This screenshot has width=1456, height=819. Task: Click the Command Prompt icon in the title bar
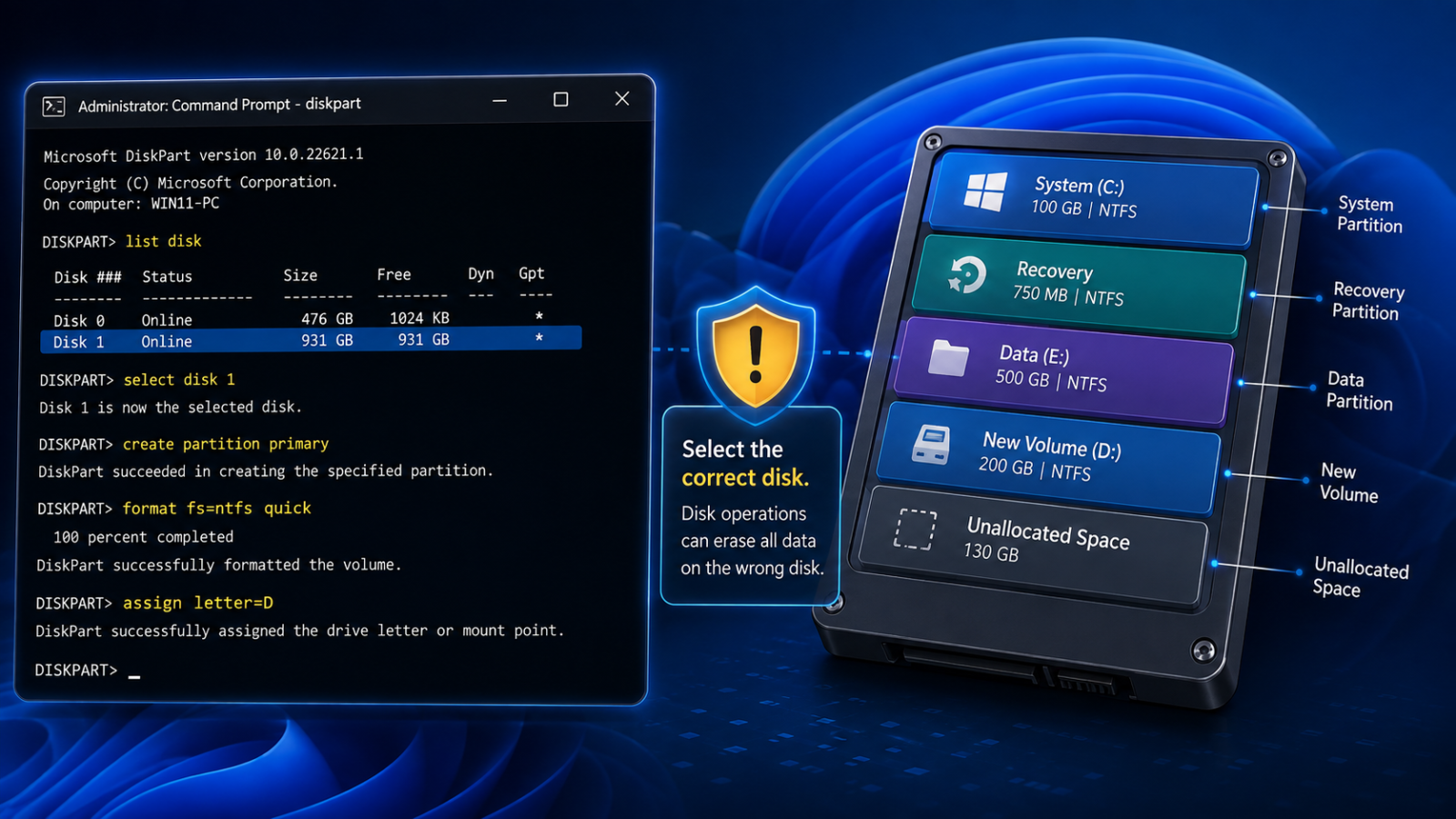54,106
